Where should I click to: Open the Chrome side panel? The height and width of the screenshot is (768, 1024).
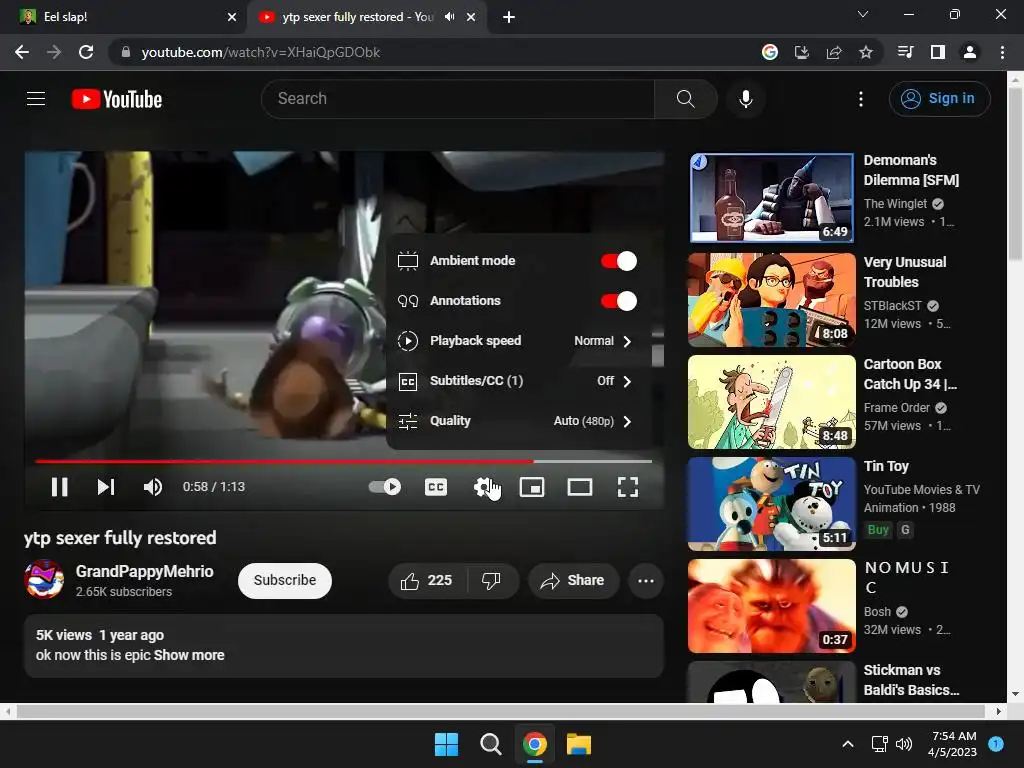tap(938, 52)
